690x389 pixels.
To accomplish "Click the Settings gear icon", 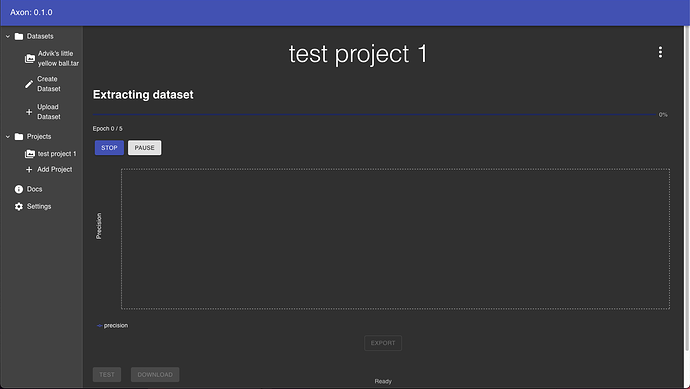I will (x=18, y=206).
